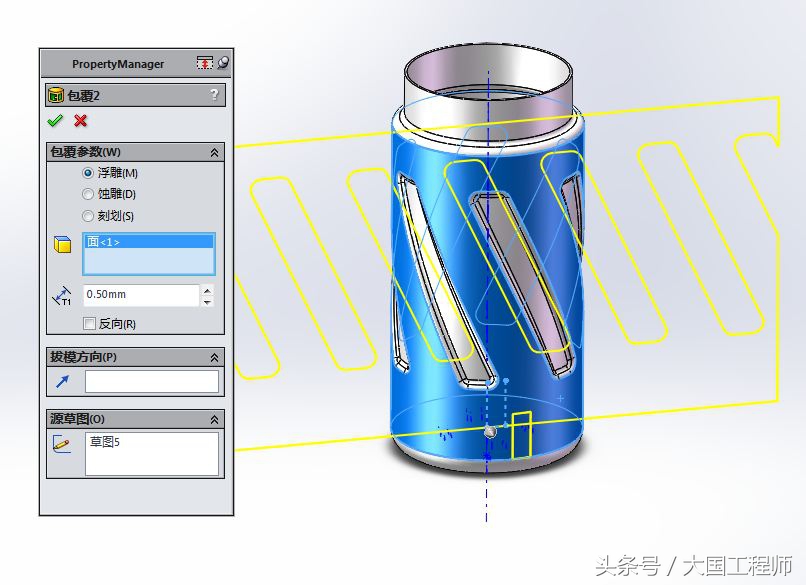The height and width of the screenshot is (585, 806).
Task: Click the help question mark icon
Action: tap(213, 94)
